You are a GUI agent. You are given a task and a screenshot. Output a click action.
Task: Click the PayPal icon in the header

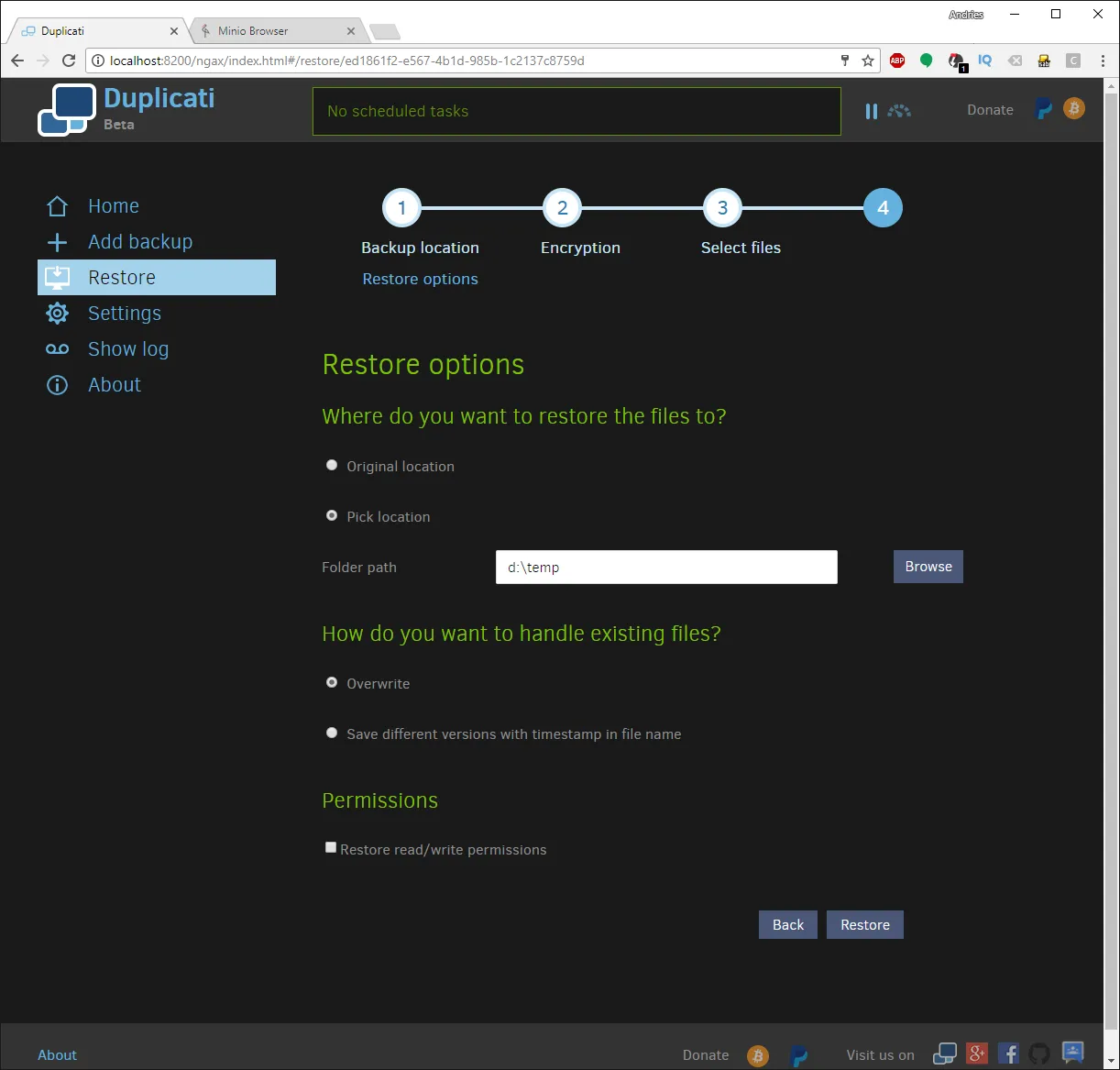[1043, 109]
